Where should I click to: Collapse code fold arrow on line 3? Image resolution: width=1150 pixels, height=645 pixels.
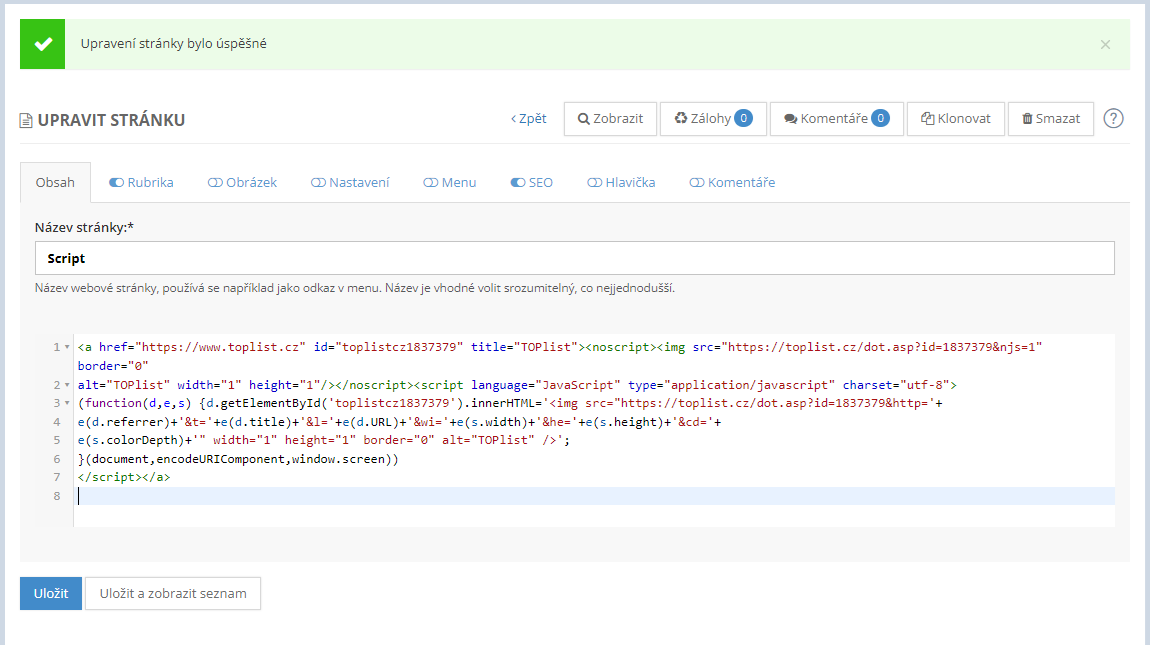67,403
